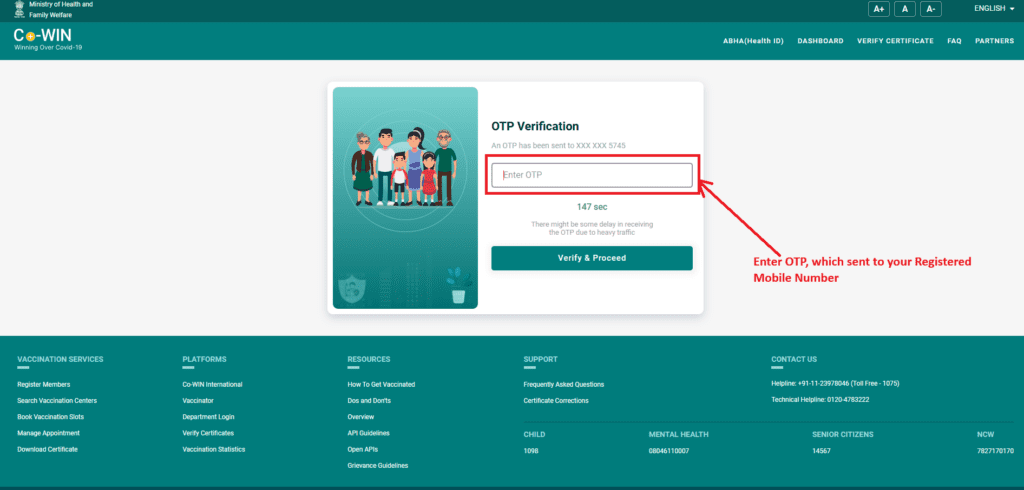Viewport: 1024px width, 490px height.
Task: Open Certificate Corrections link
Action: pyautogui.click(x=556, y=400)
